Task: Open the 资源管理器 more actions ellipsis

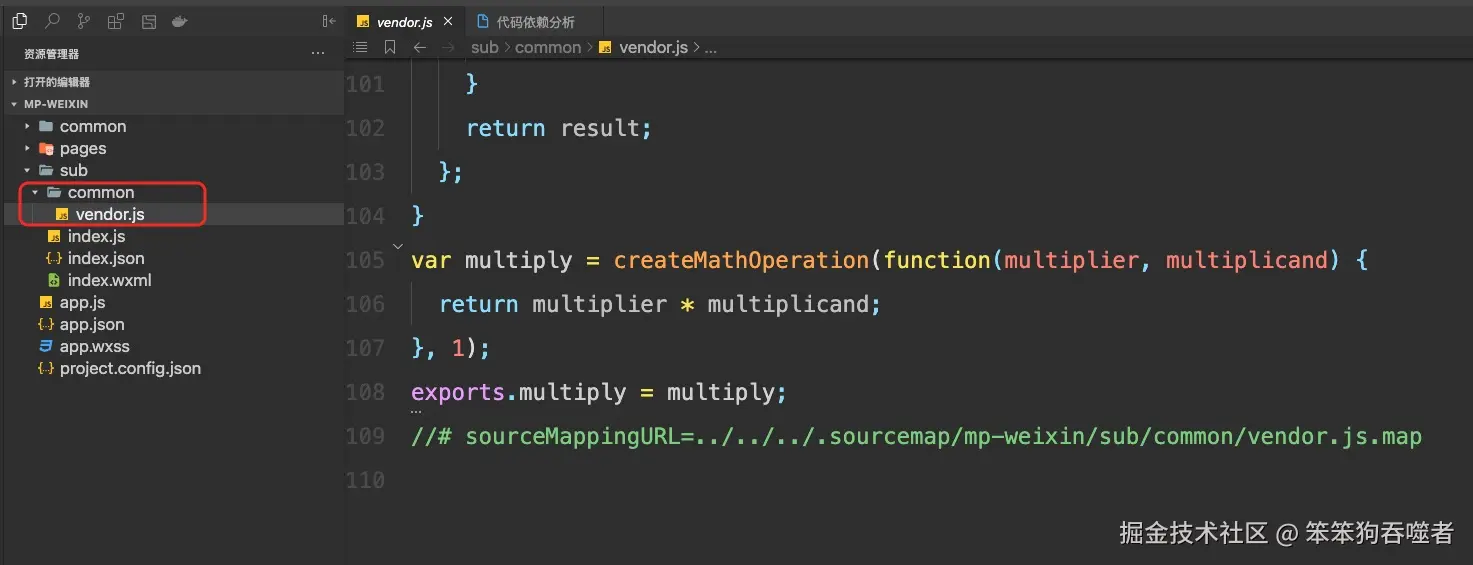Action: click(x=318, y=54)
